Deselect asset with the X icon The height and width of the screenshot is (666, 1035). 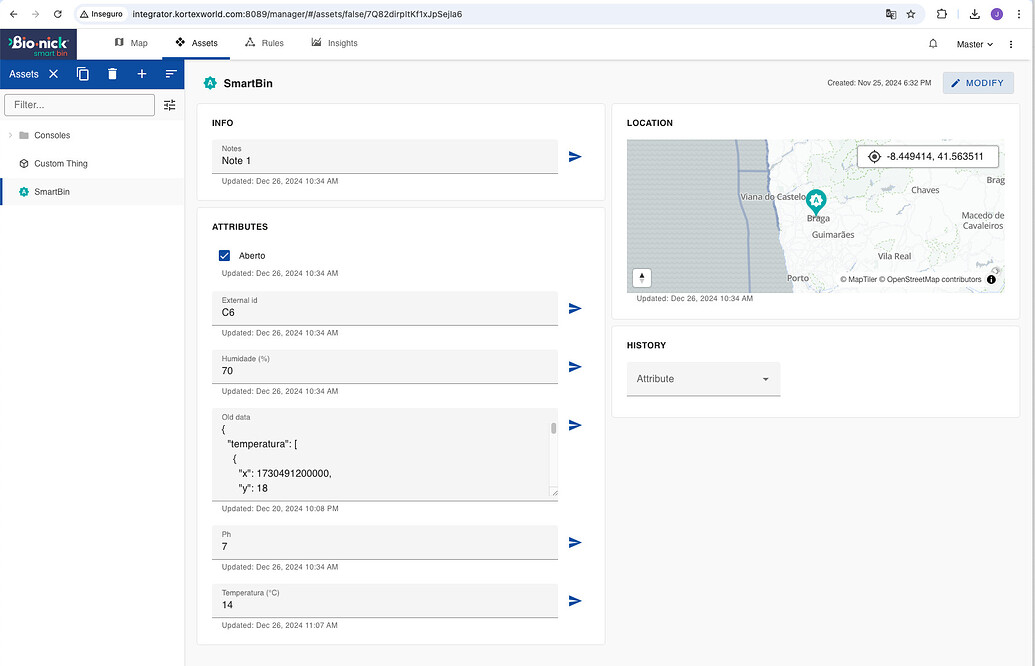click(53, 74)
